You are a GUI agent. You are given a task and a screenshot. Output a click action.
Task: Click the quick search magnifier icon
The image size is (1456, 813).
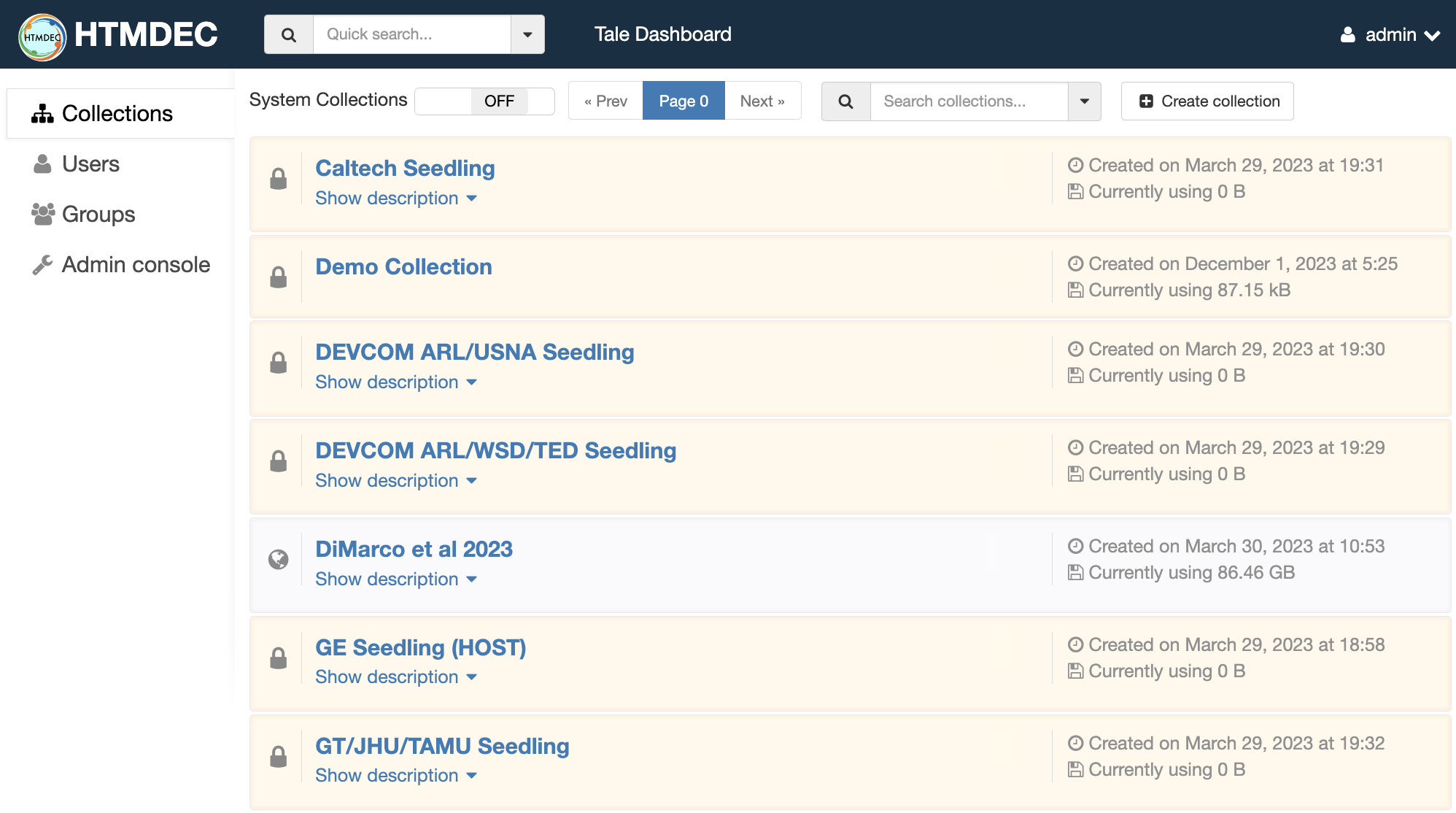289,34
